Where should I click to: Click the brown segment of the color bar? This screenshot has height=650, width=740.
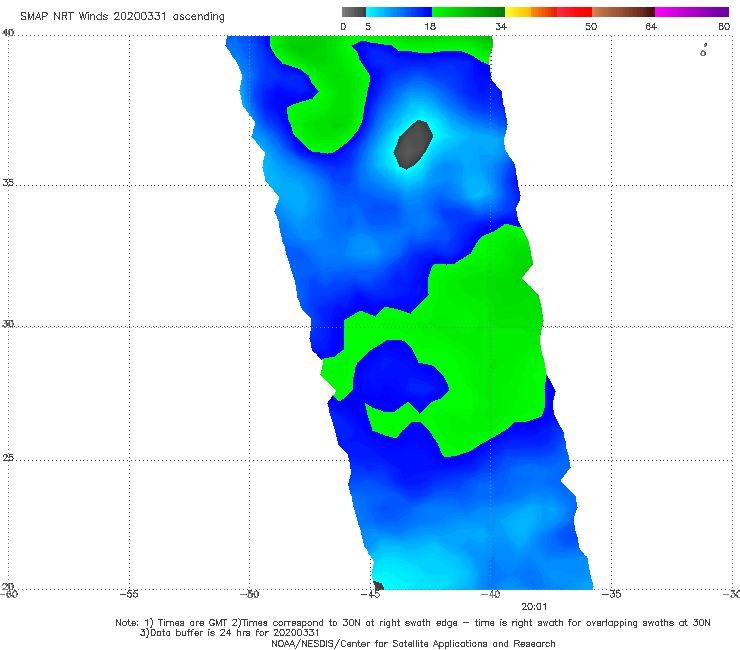point(623,12)
